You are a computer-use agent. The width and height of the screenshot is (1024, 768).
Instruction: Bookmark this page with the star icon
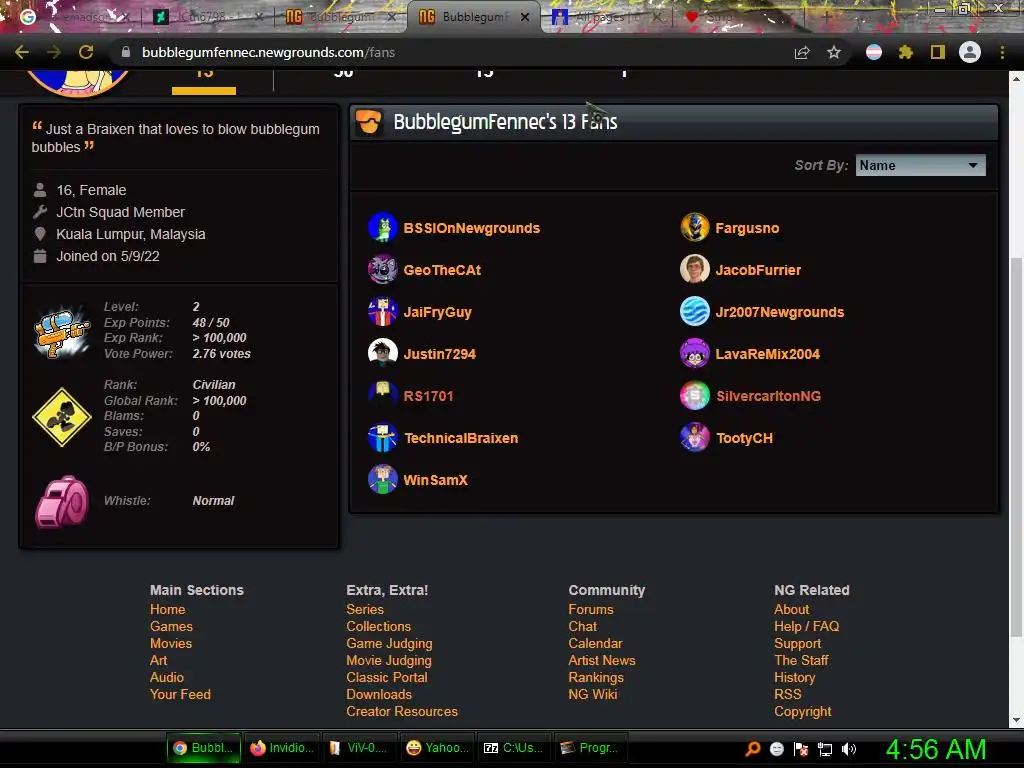833,52
